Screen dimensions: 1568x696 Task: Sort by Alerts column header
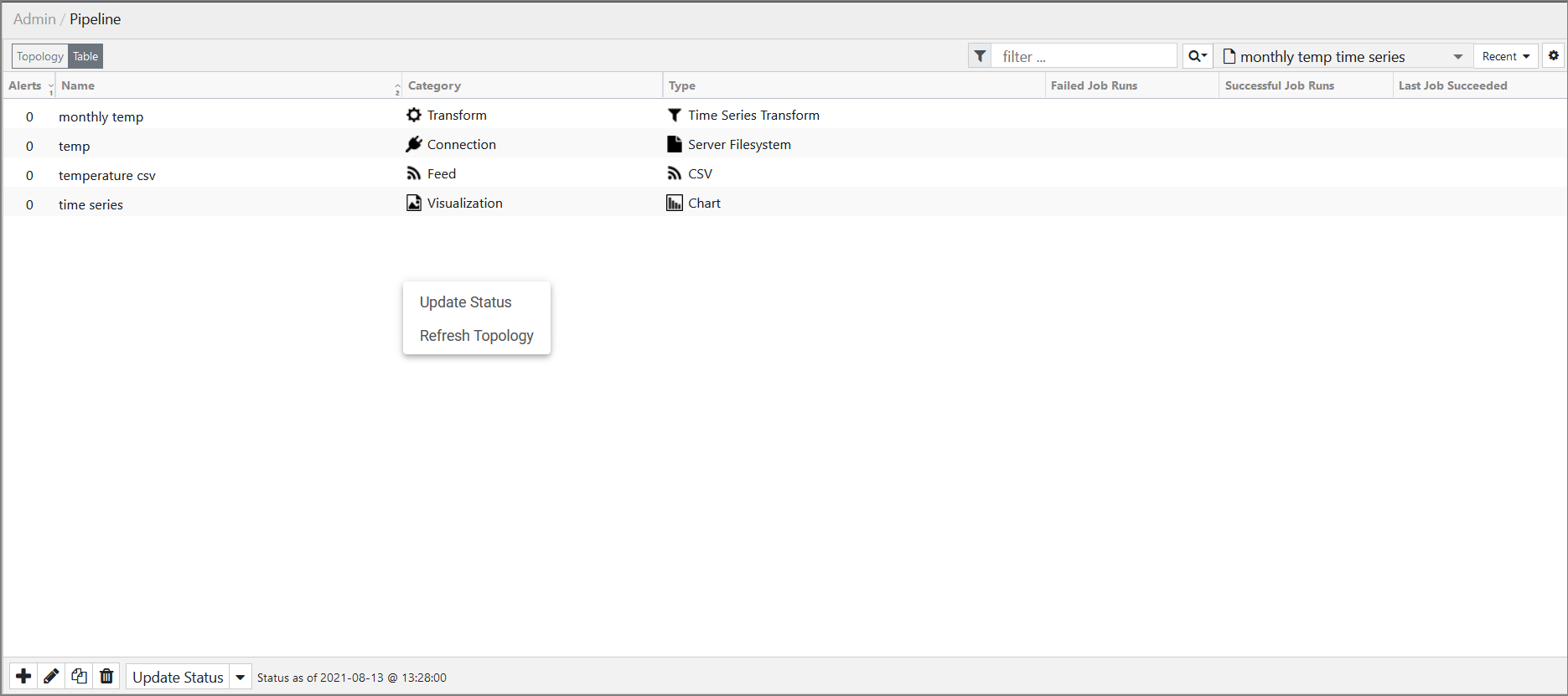pos(25,85)
